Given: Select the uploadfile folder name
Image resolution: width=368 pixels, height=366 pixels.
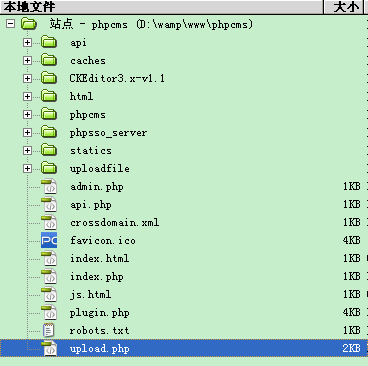Looking at the screenshot, I should click(100, 168).
